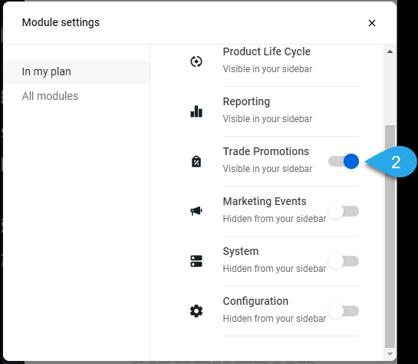418x364 pixels.
Task: Click the Trade Promotions tag icon
Action: coord(196,162)
